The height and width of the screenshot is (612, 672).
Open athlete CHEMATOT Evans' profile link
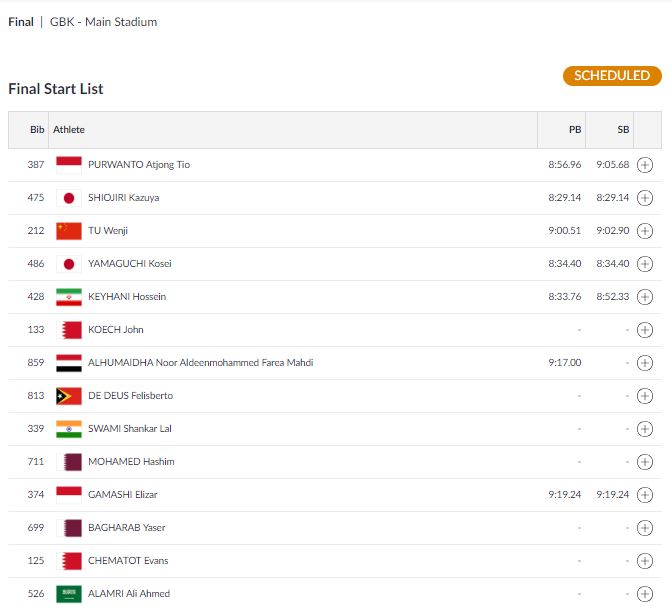click(127, 561)
